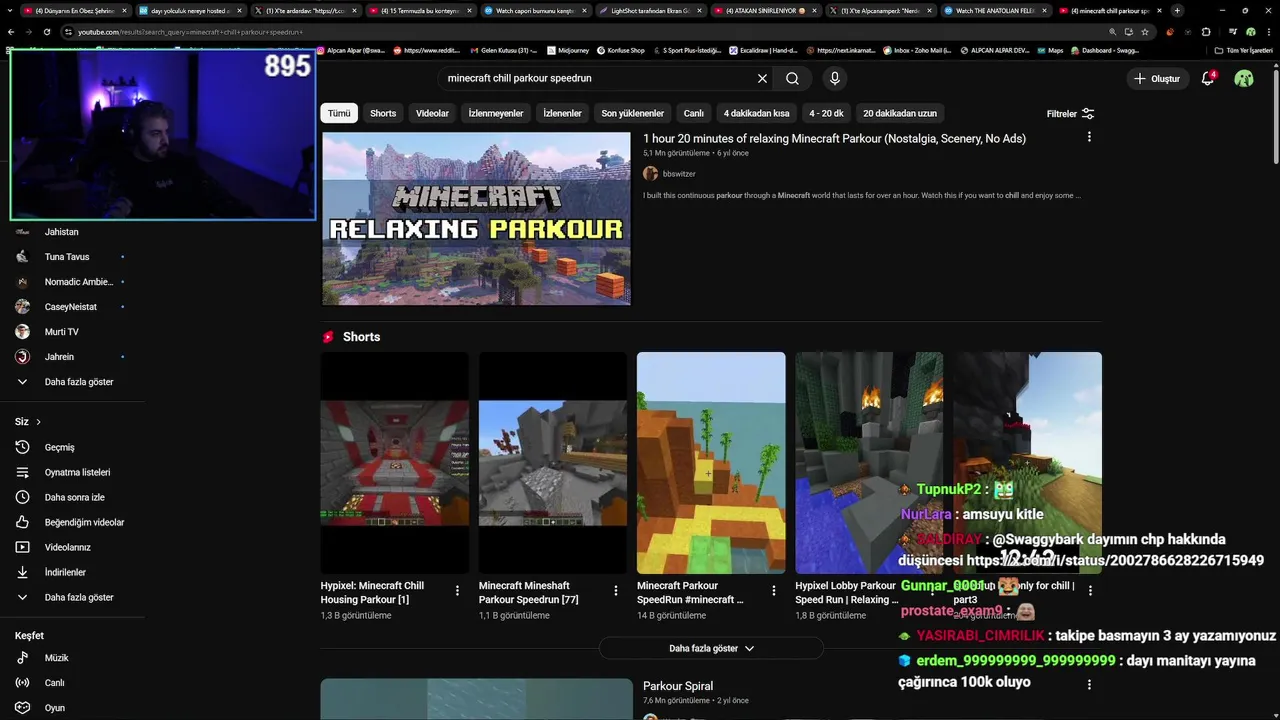Open Excalidraw bookmark in bookmarks bar
The width and height of the screenshot is (1280, 720).
(763, 50)
